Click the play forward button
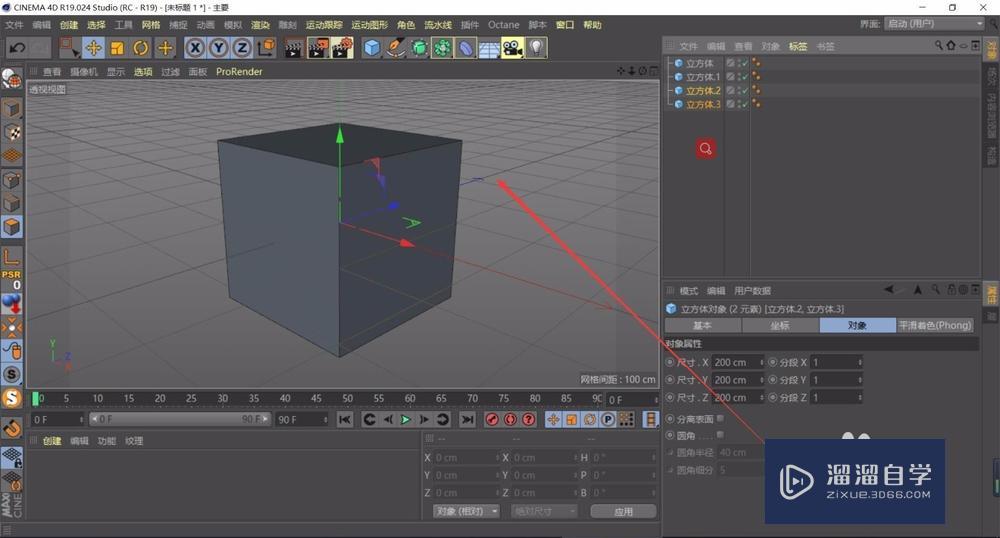This screenshot has height=538, width=1000. (x=406, y=419)
